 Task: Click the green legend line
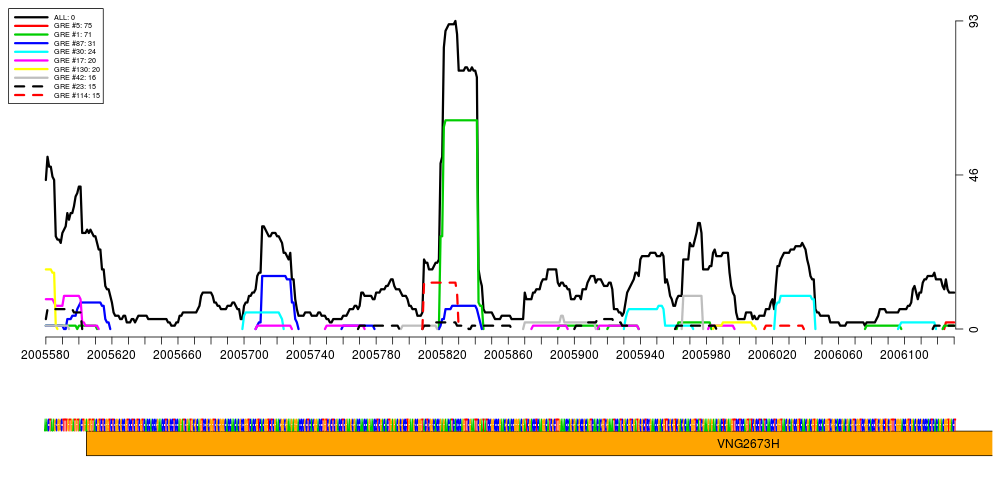tap(31, 34)
